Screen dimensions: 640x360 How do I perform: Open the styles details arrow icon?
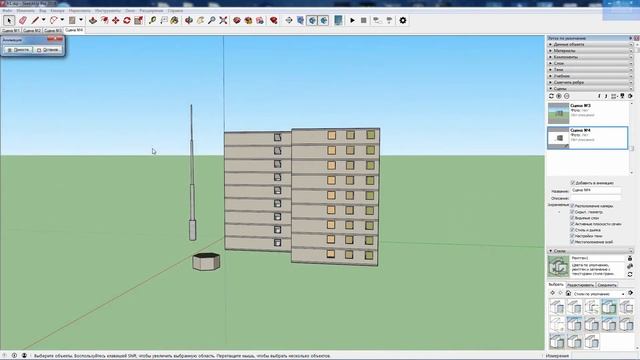[x=631, y=293]
